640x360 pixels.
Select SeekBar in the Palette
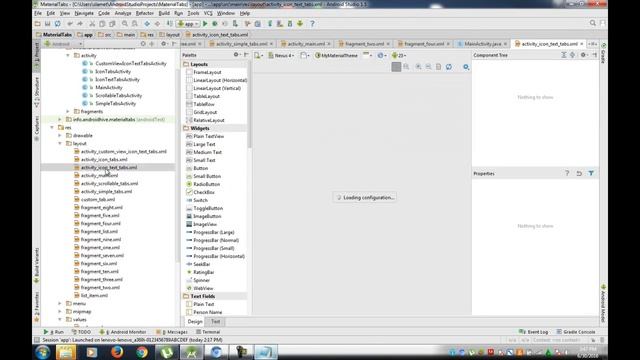click(198, 264)
